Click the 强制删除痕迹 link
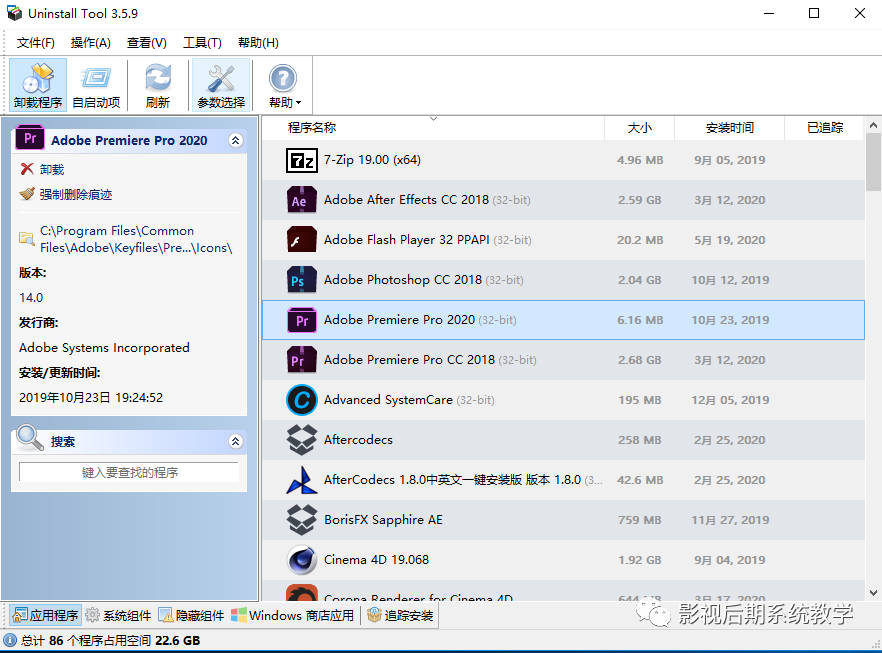 (76, 195)
